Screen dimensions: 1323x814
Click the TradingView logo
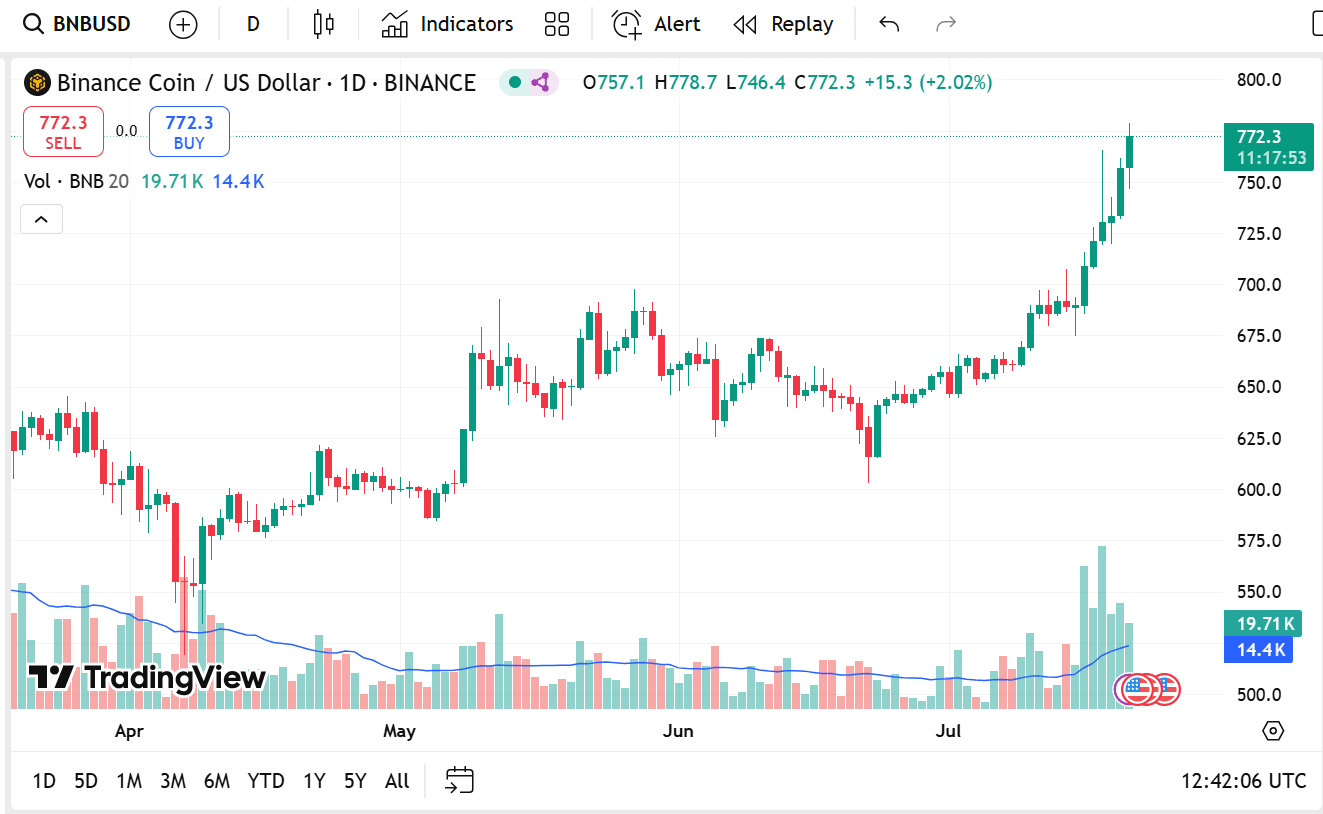(x=147, y=677)
